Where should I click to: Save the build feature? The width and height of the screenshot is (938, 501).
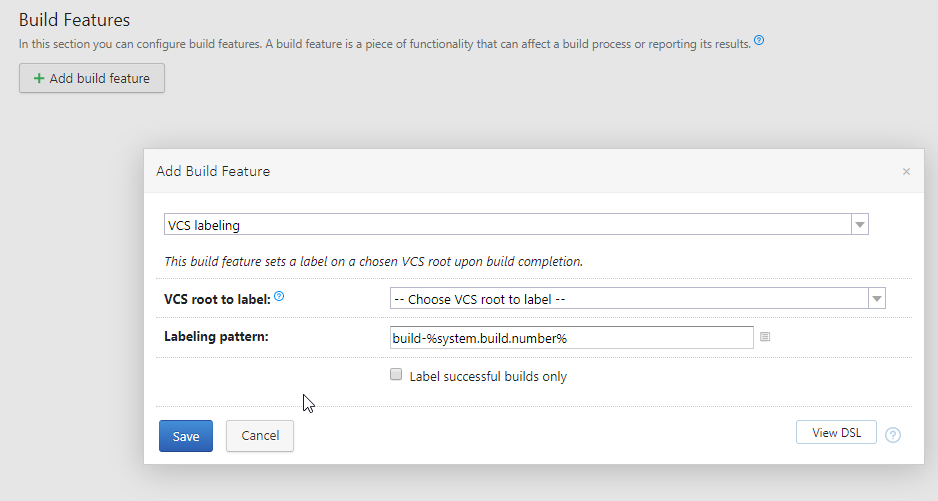coord(186,436)
